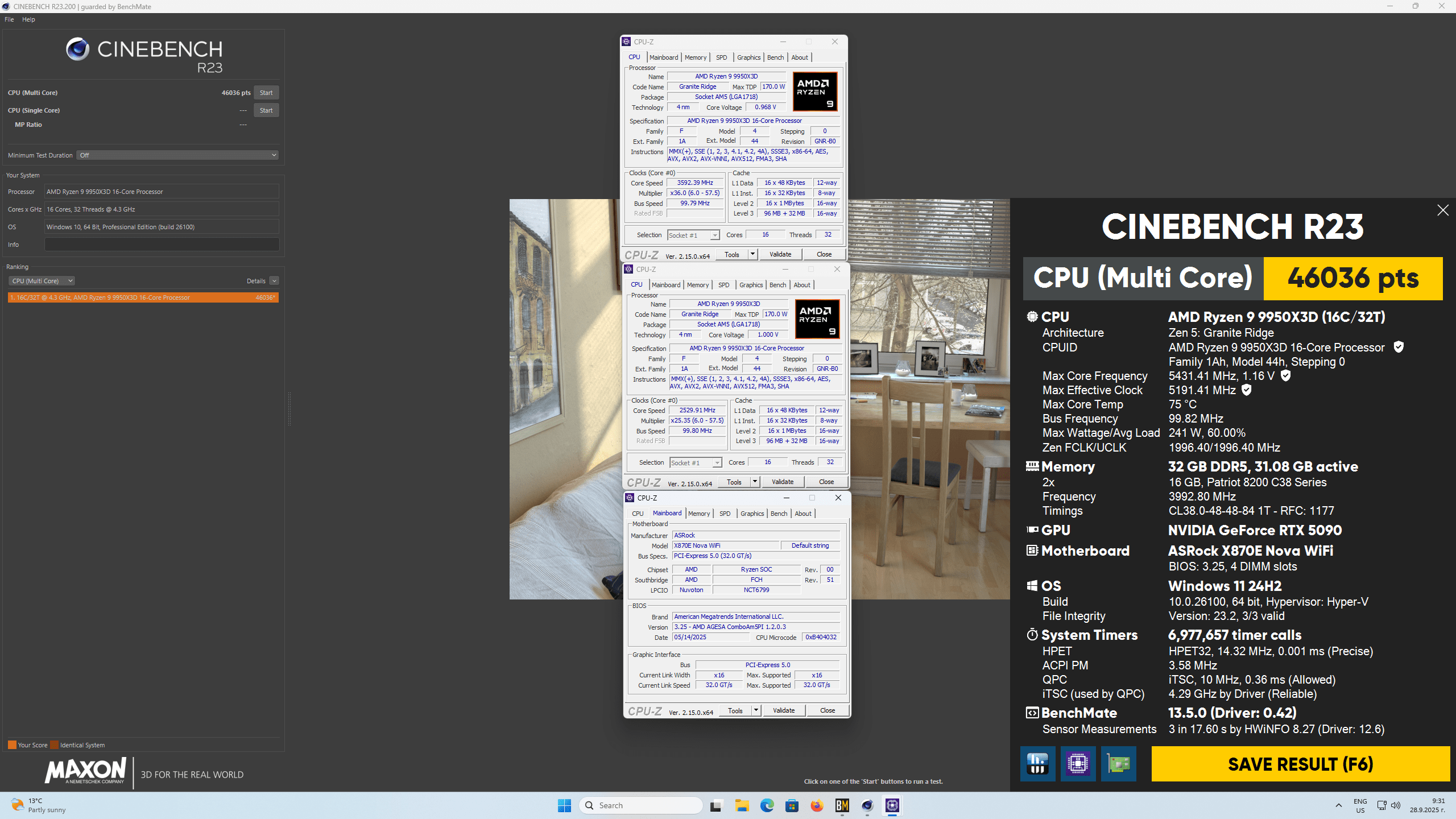This screenshot has height=819, width=1456.
Task: Click the CPU-Z chip icon in BenchMate panel
Action: [x=1078, y=763]
